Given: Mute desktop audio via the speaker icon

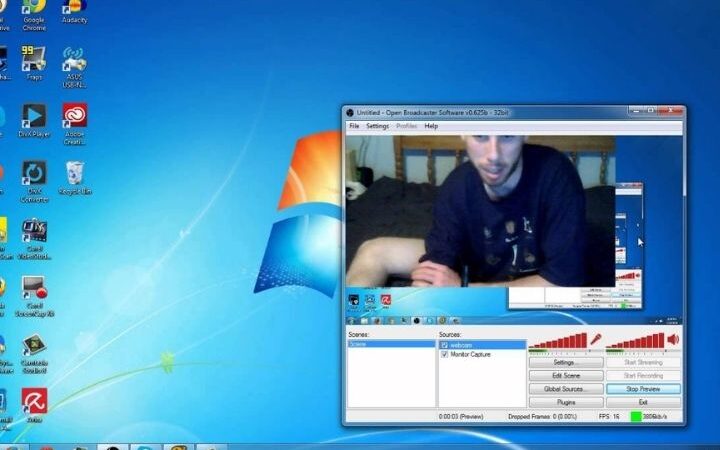Looking at the screenshot, I should coord(673,339).
